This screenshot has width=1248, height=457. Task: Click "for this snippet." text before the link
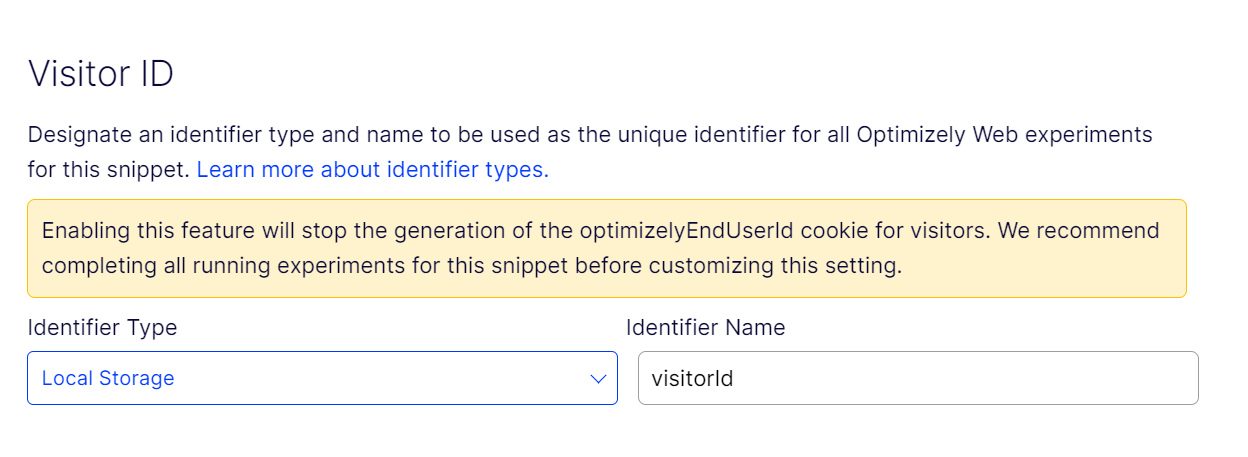click(109, 169)
